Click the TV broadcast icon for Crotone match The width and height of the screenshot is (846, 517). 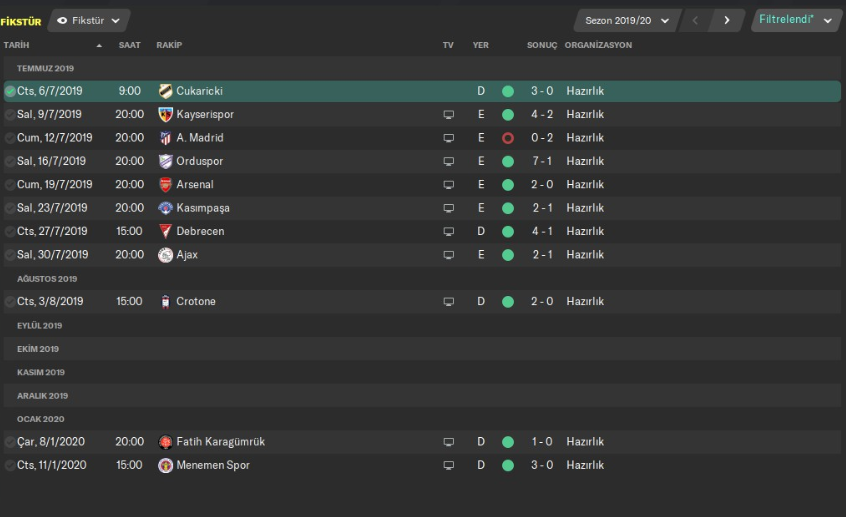click(x=449, y=301)
